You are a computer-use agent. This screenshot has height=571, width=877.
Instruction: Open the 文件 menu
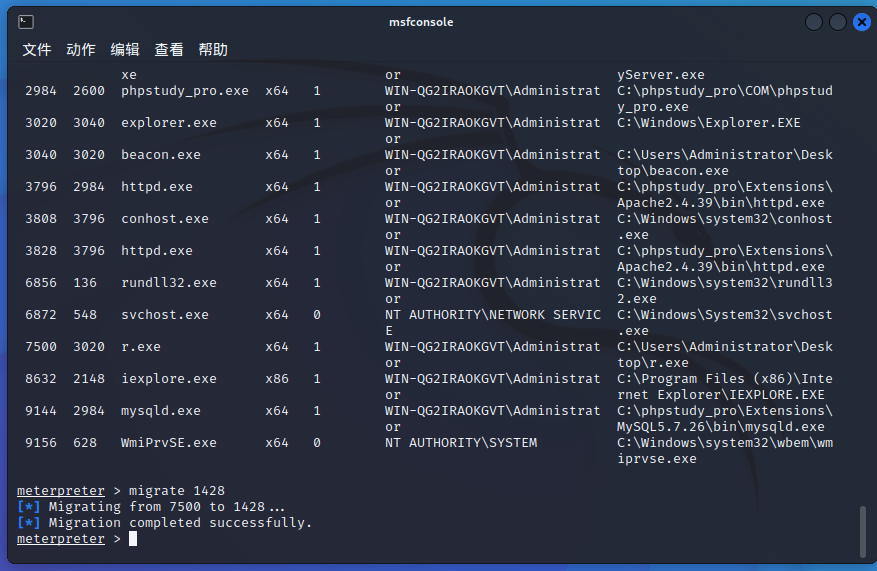coord(37,50)
